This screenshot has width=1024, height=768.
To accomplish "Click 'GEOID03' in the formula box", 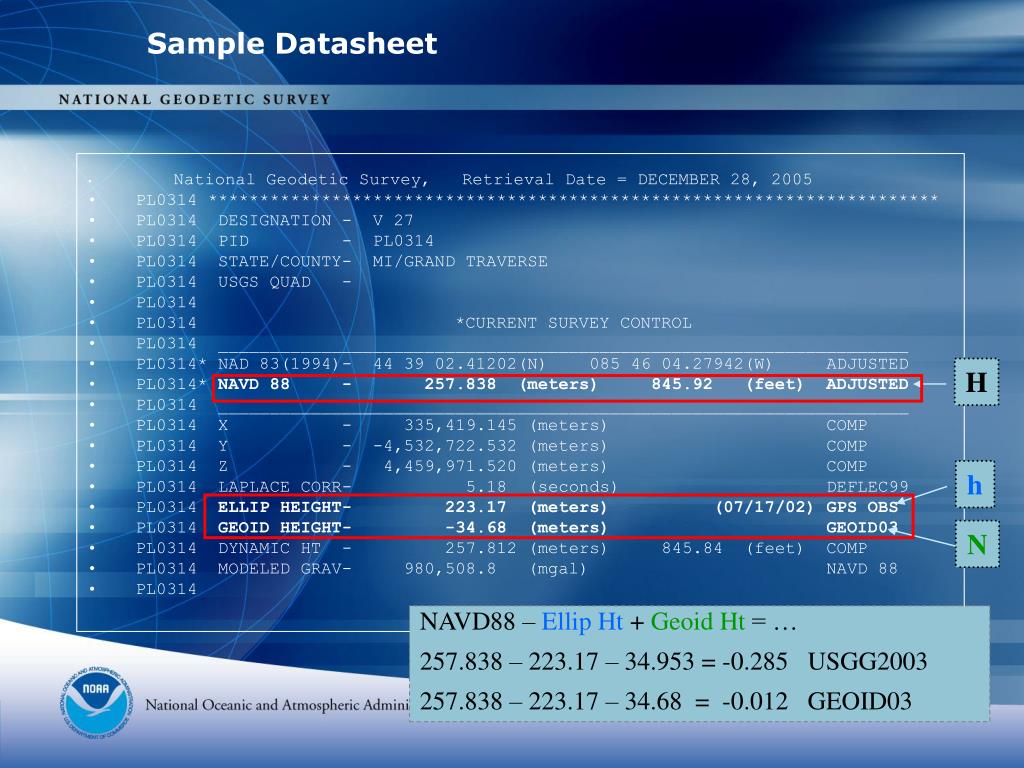I will 859,702.
